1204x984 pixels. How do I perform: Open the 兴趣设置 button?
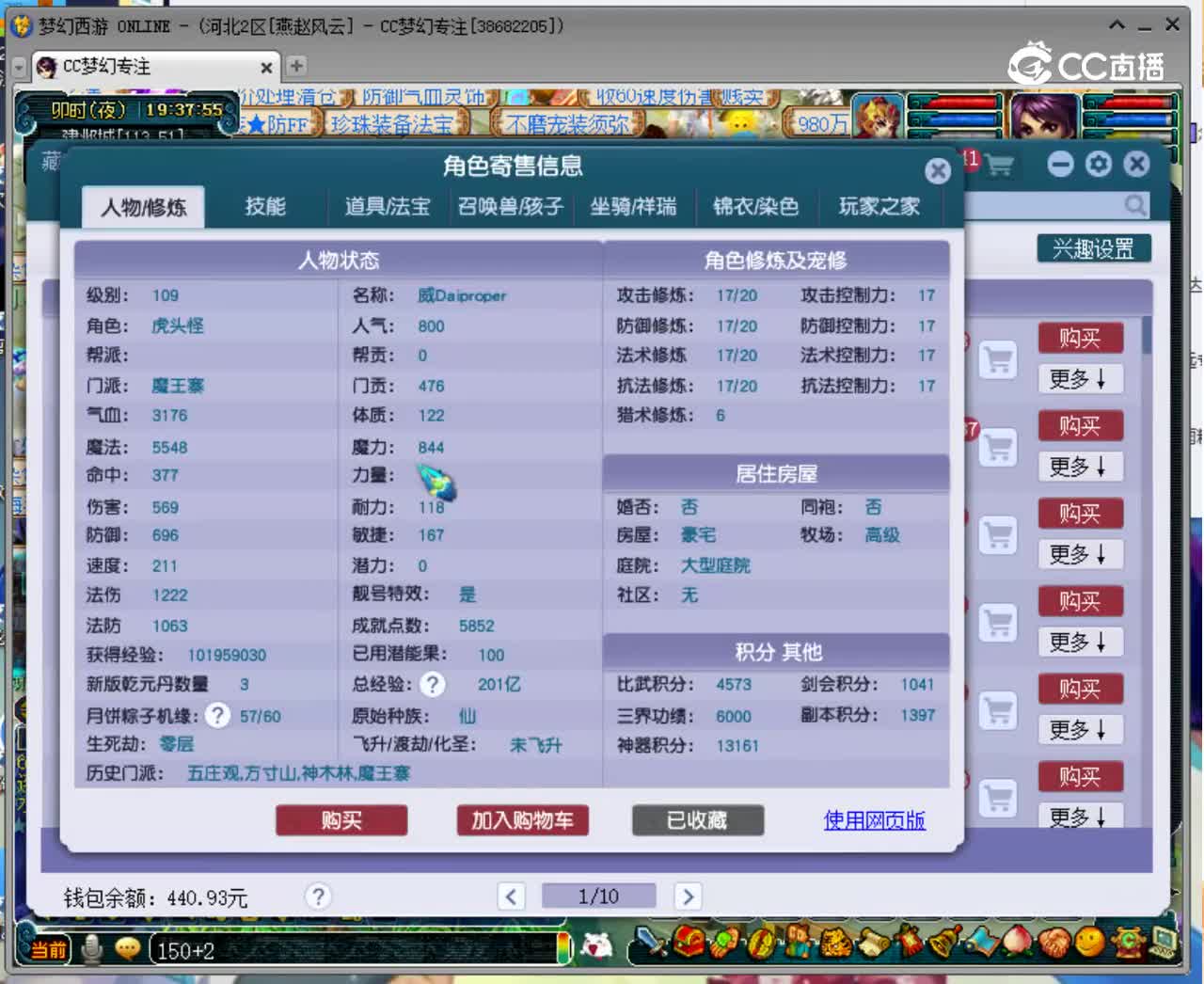(1093, 248)
